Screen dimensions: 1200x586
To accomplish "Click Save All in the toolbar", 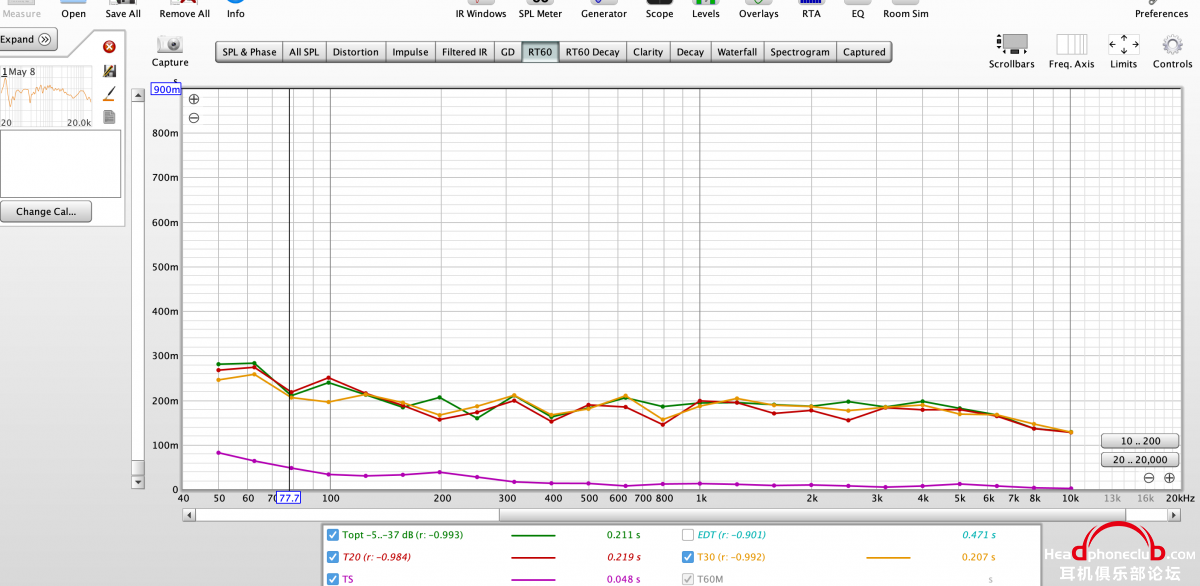I will pyautogui.click(x=123, y=10).
